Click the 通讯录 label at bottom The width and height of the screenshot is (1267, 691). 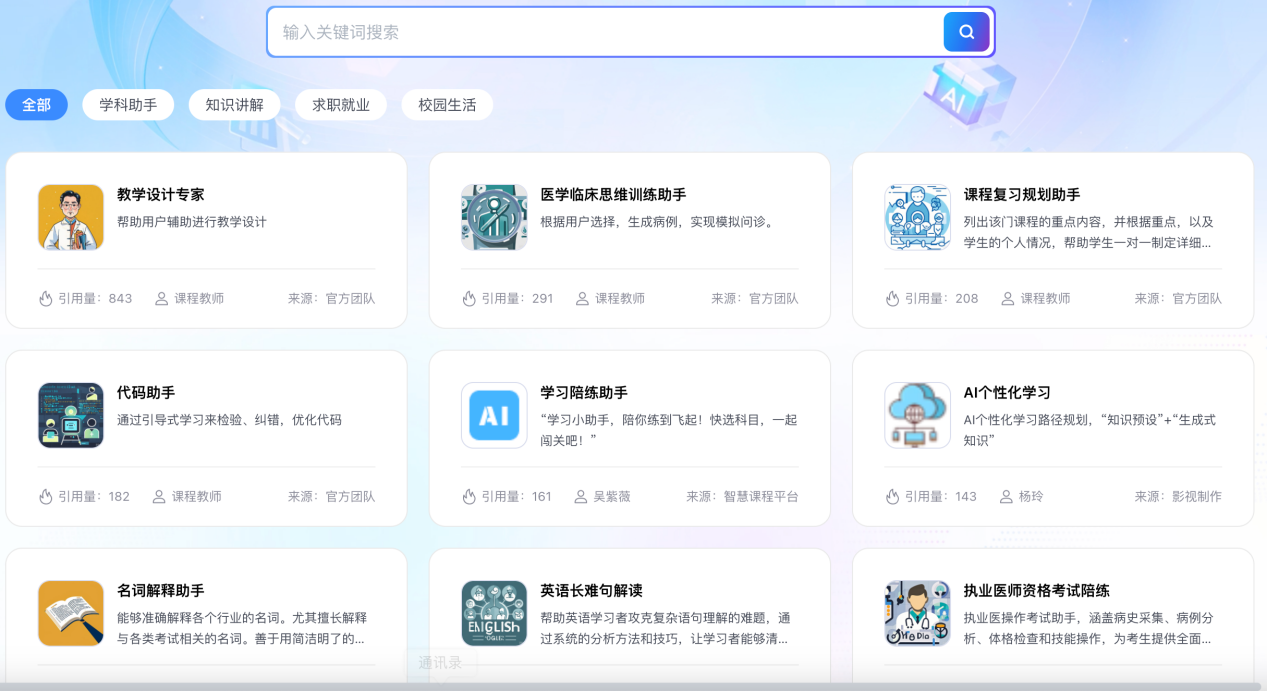click(x=441, y=662)
